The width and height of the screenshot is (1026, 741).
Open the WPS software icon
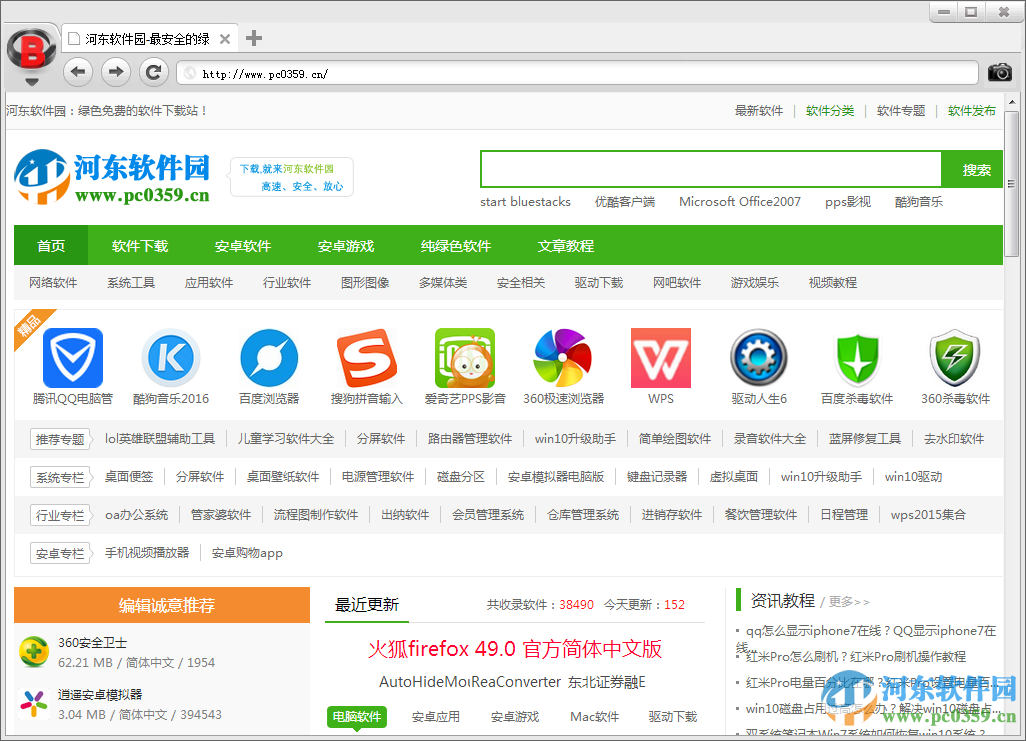pyautogui.click(x=660, y=358)
